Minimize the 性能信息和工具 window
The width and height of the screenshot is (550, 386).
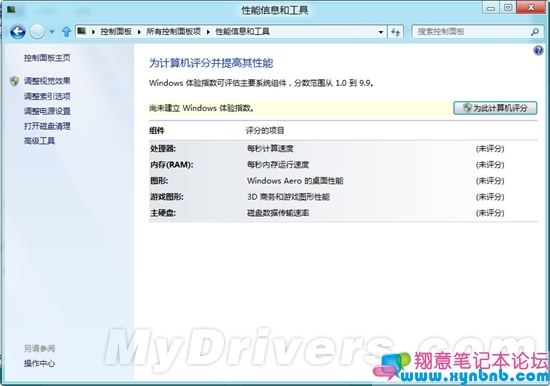coord(491,8)
